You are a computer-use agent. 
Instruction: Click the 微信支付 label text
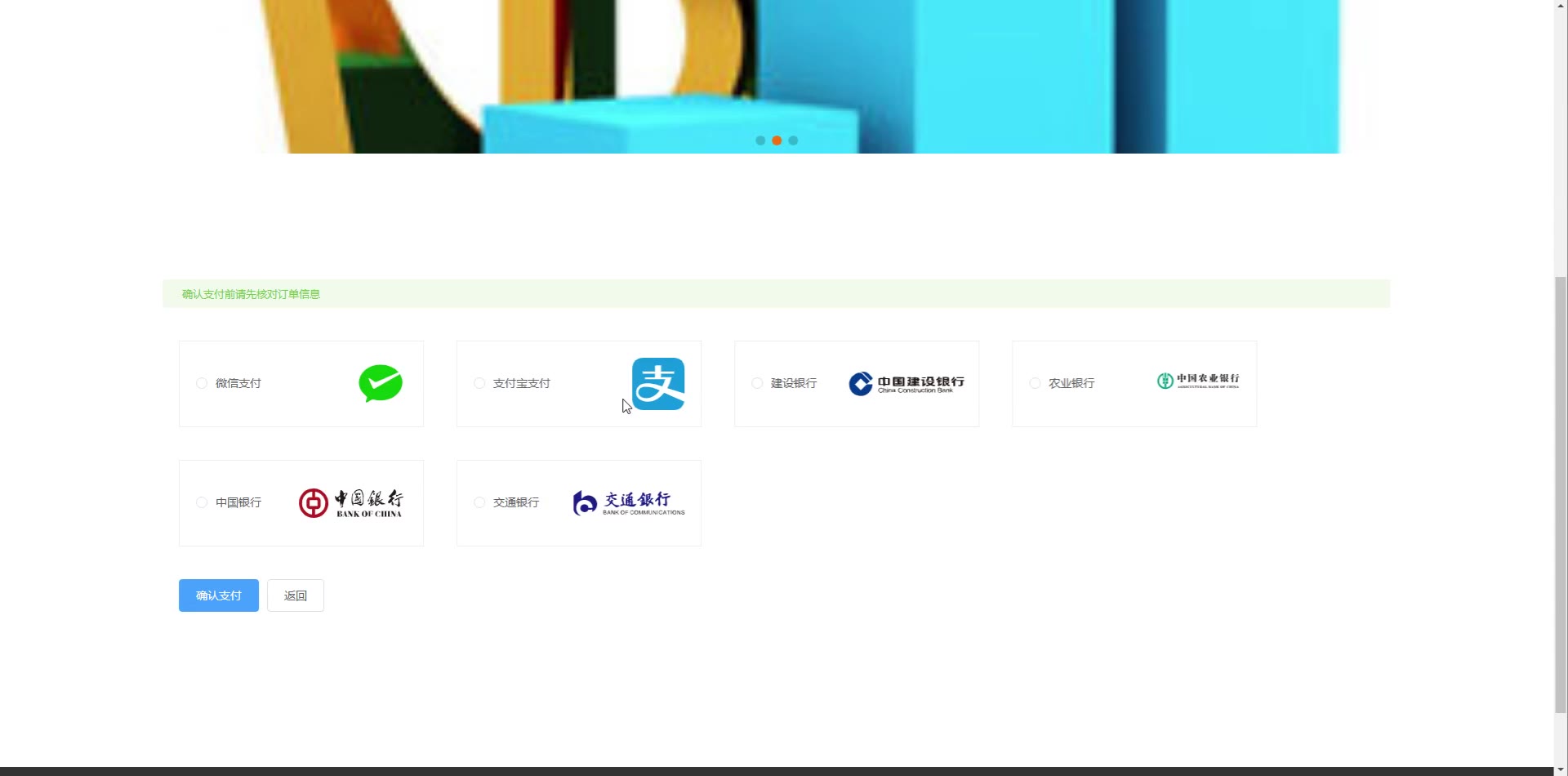238,383
